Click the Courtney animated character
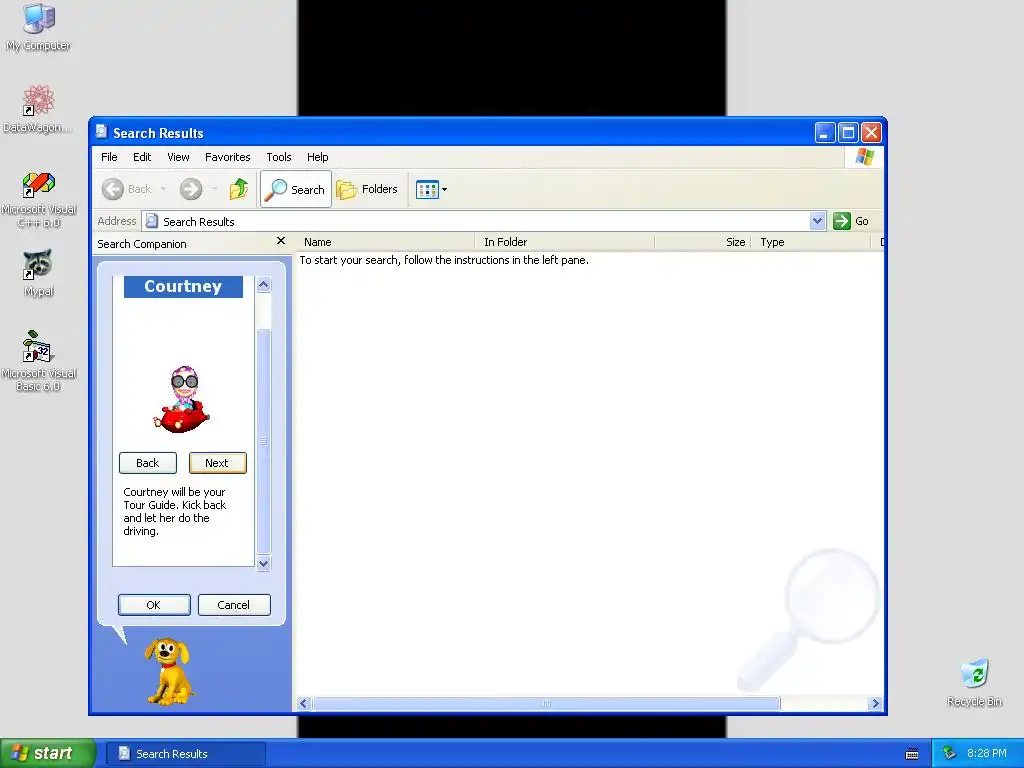The image size is (1024, 768). [x=182, y=399]
